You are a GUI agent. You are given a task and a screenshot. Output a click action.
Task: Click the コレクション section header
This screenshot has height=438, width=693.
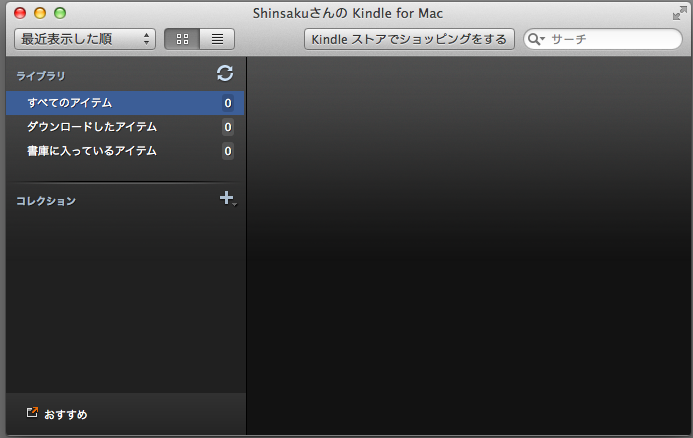point(46,201)
